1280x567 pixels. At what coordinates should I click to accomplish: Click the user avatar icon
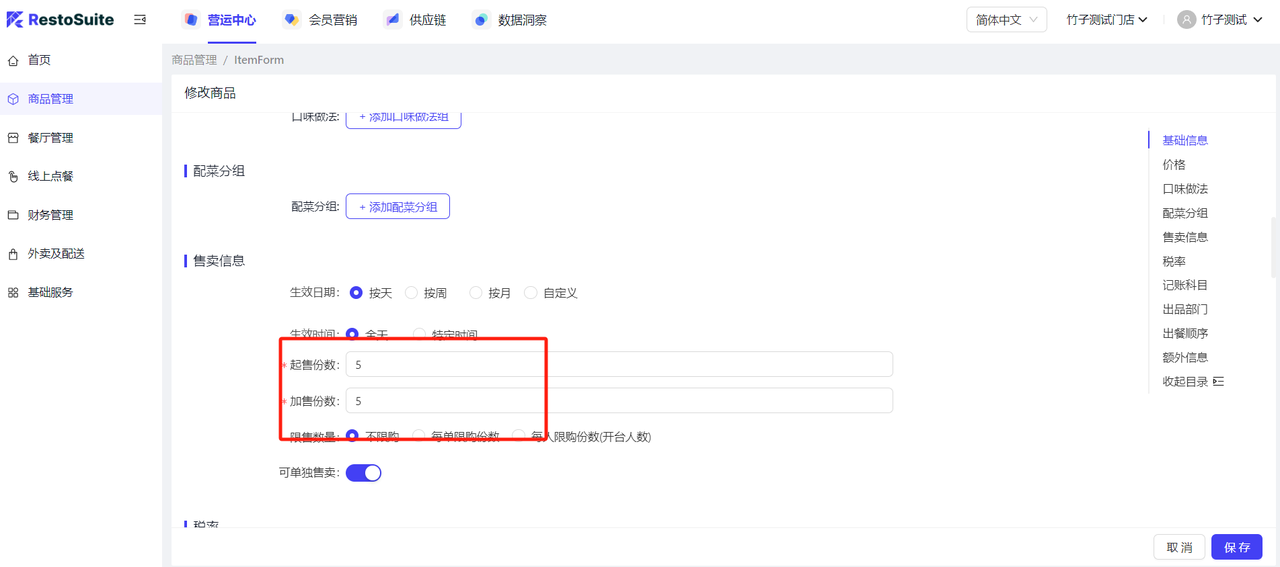[x=1187, y=20]
